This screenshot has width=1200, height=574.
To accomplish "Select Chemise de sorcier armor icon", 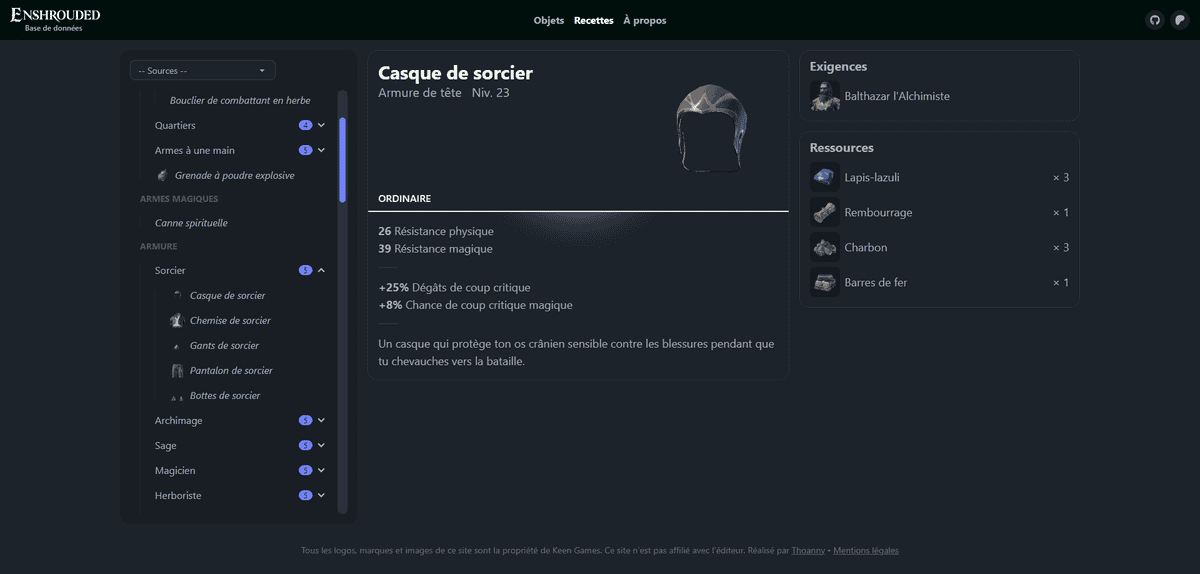I will tap(177, 320).
